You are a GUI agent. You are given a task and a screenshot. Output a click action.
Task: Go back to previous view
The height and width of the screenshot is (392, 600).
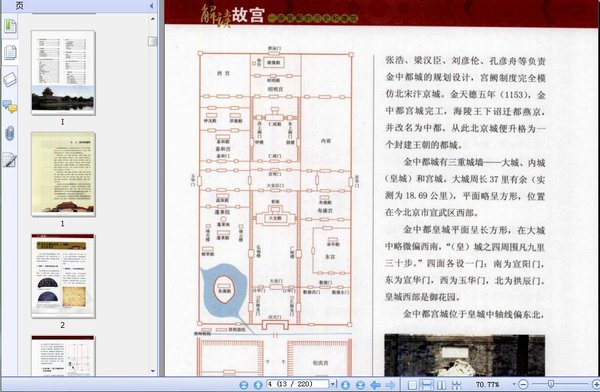coord(376,385)
